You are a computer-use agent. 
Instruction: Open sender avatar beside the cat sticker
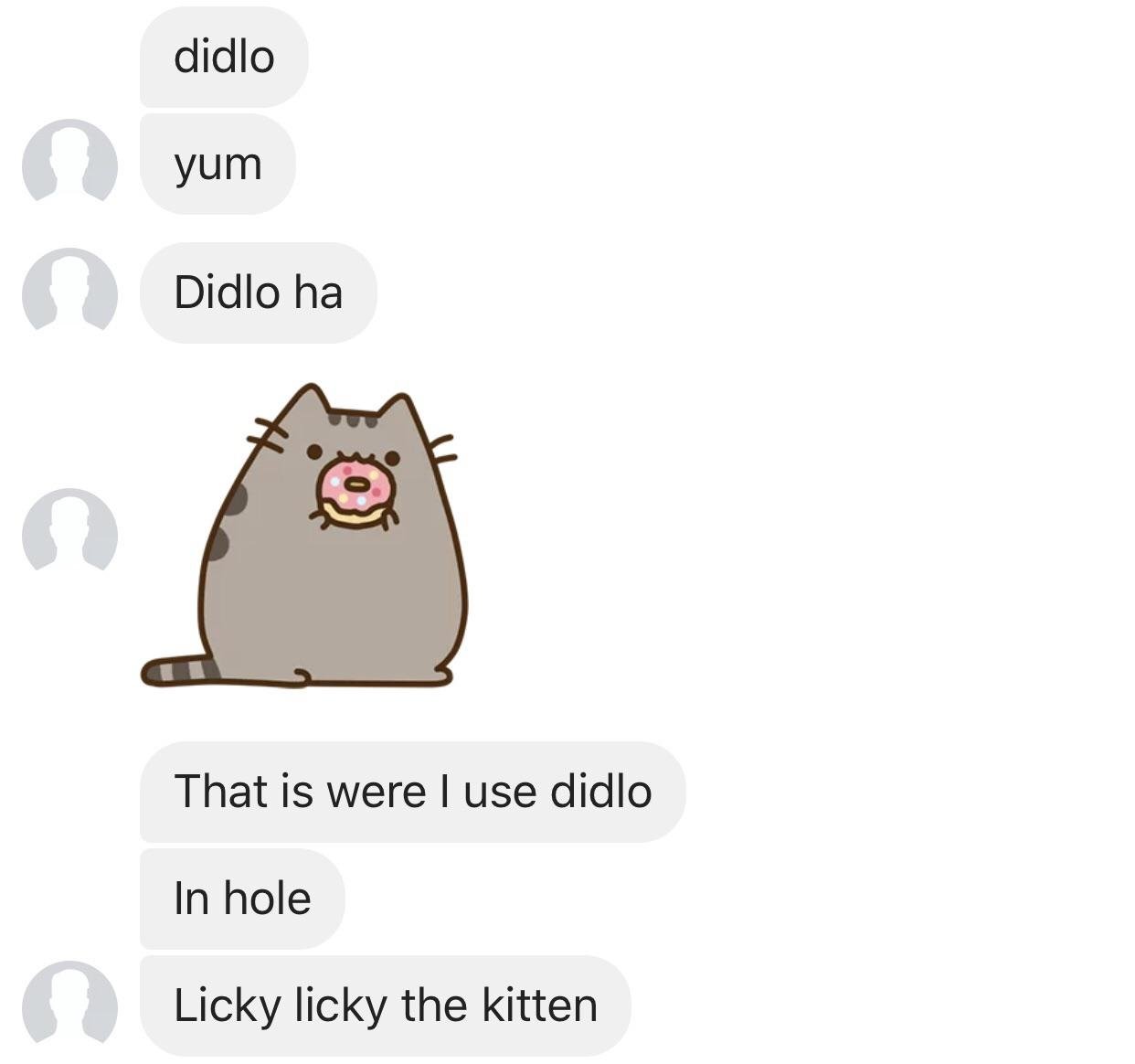point(69,529)
